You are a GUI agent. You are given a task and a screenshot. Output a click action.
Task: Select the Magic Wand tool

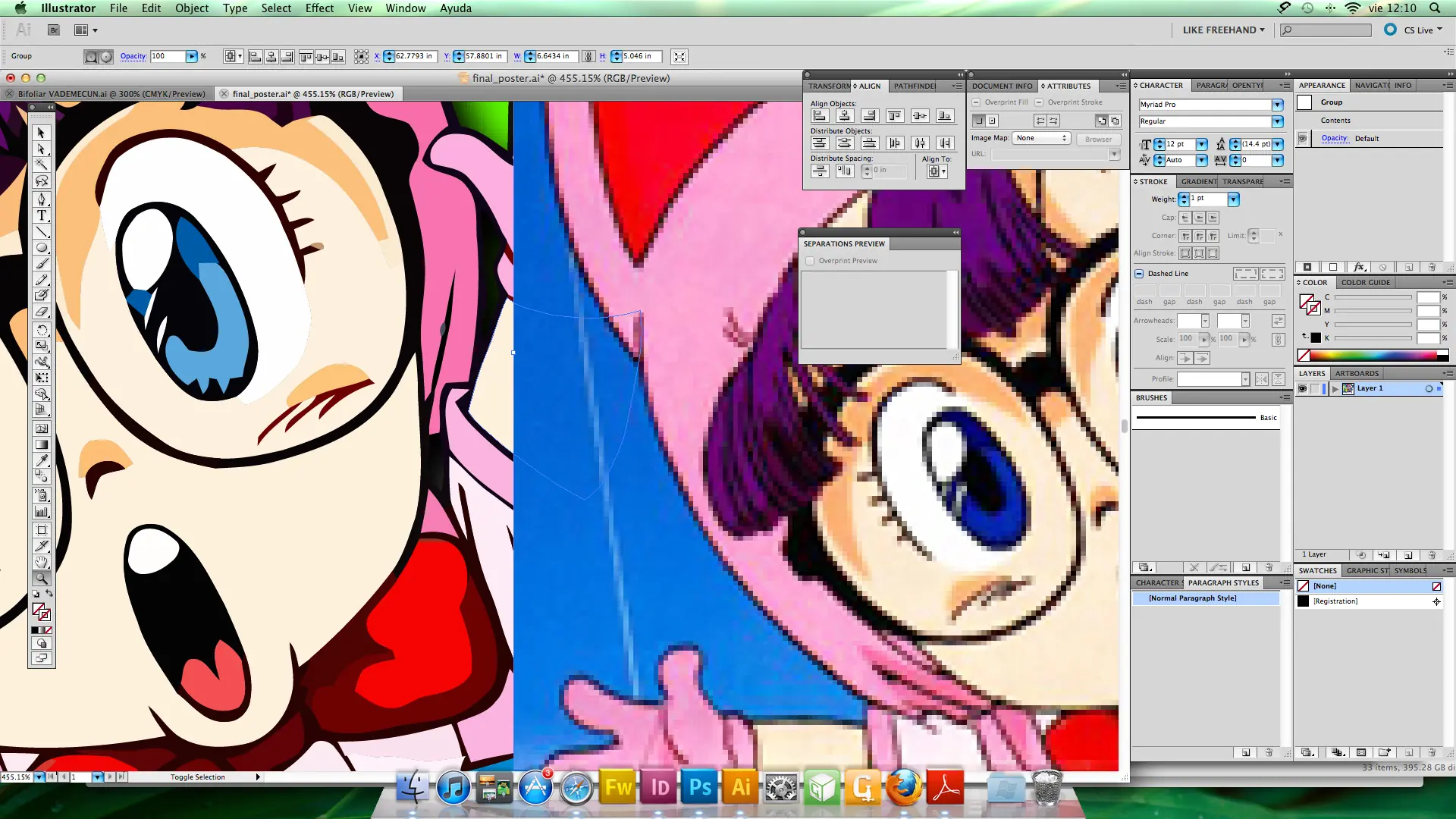click(42, 165)
